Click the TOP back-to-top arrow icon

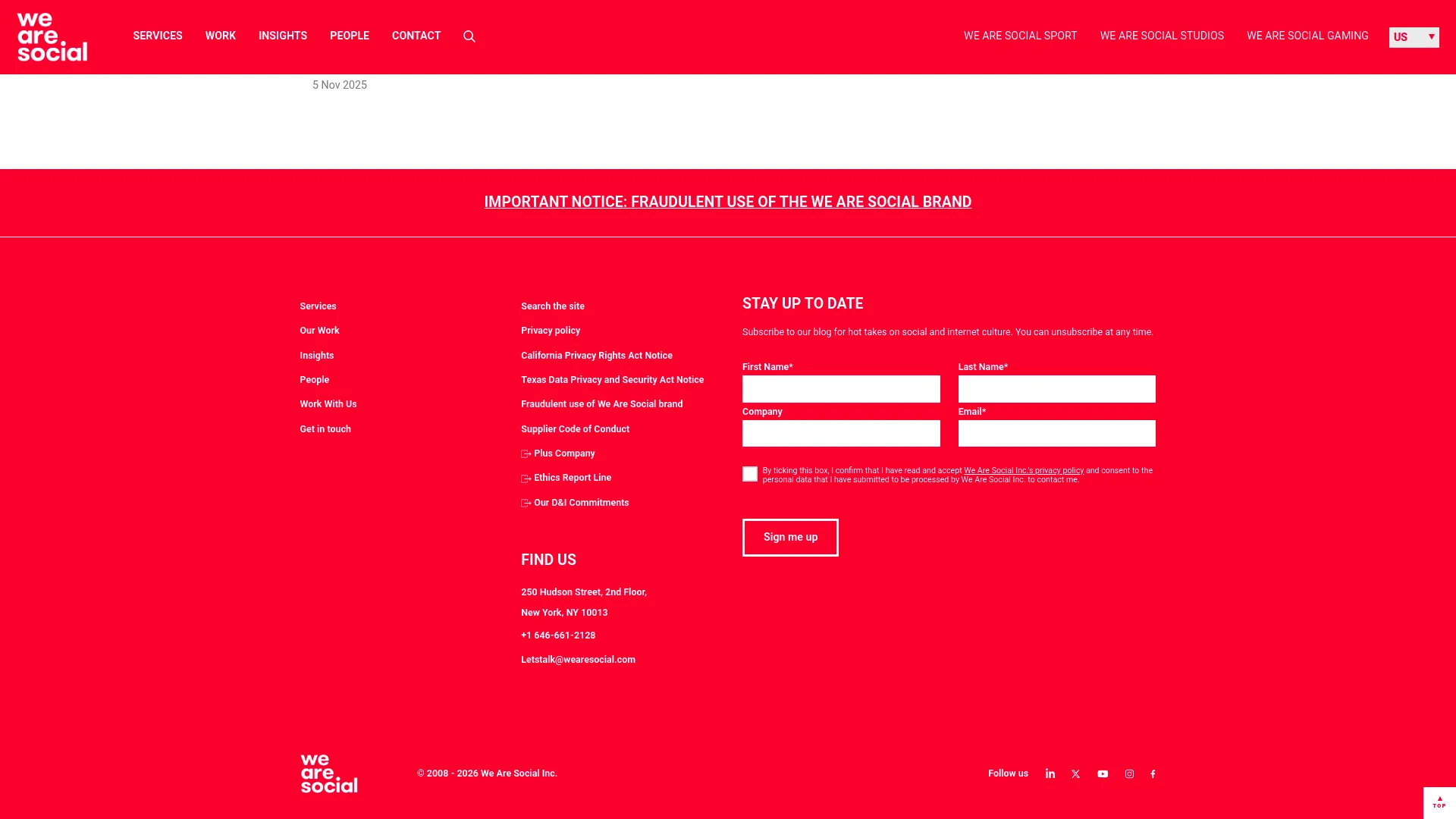(x=1439, y=802)
